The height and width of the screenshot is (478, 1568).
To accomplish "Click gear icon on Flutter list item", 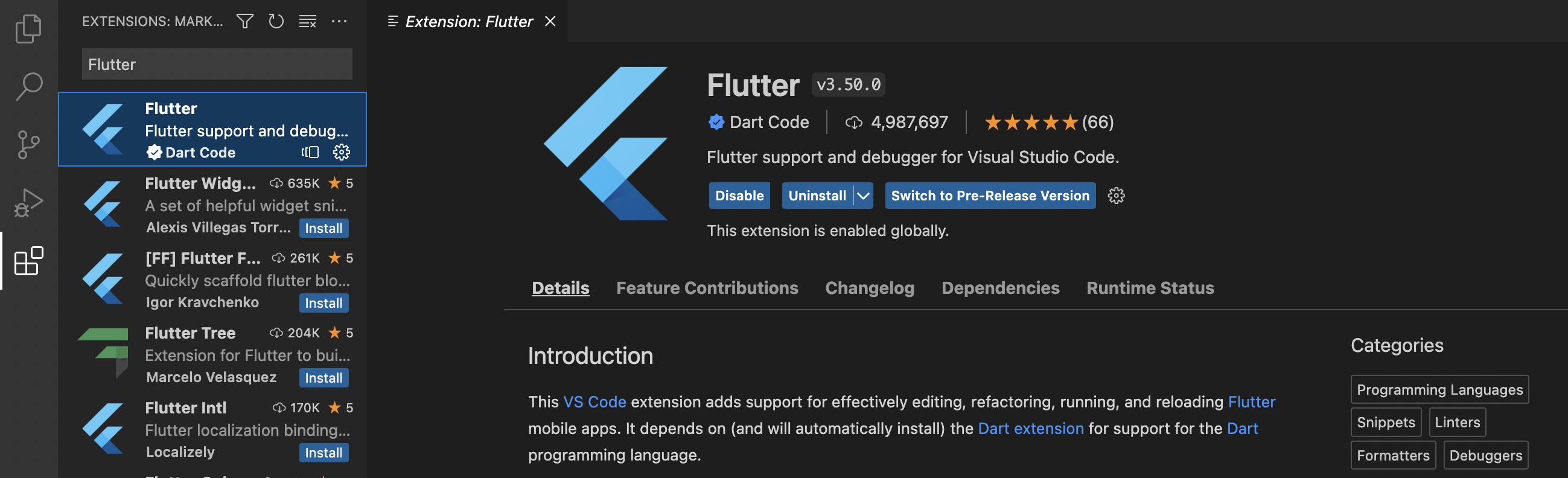I will point(342,152).
